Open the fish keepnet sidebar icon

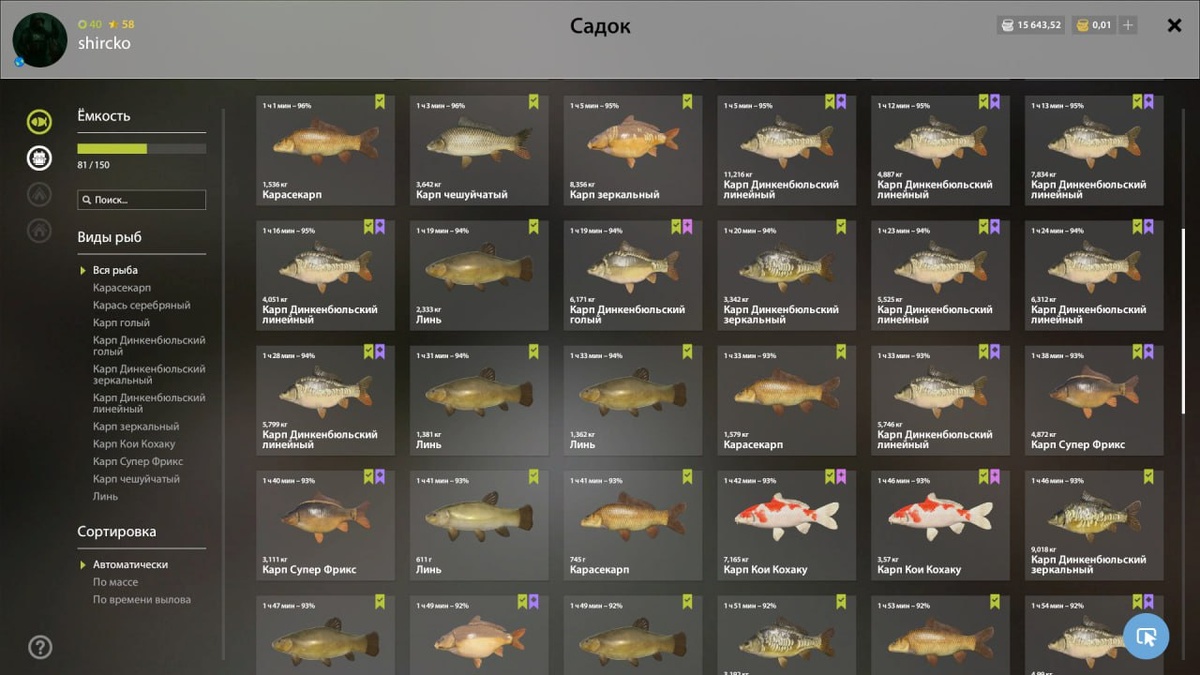coord(39,122)
